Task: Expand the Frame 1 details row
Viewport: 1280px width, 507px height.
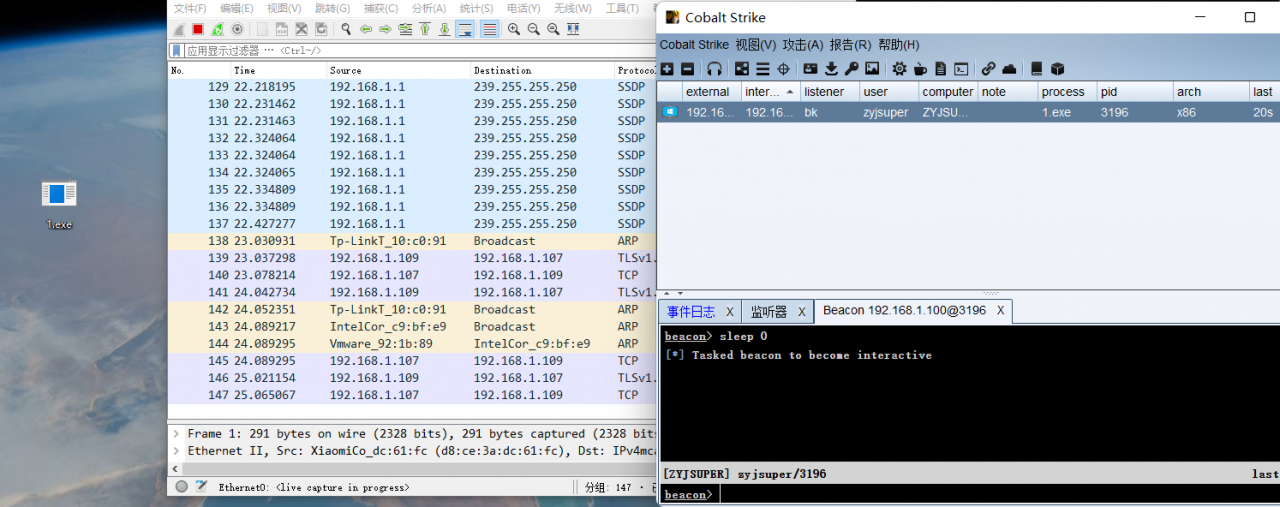Action: [177, 434]
